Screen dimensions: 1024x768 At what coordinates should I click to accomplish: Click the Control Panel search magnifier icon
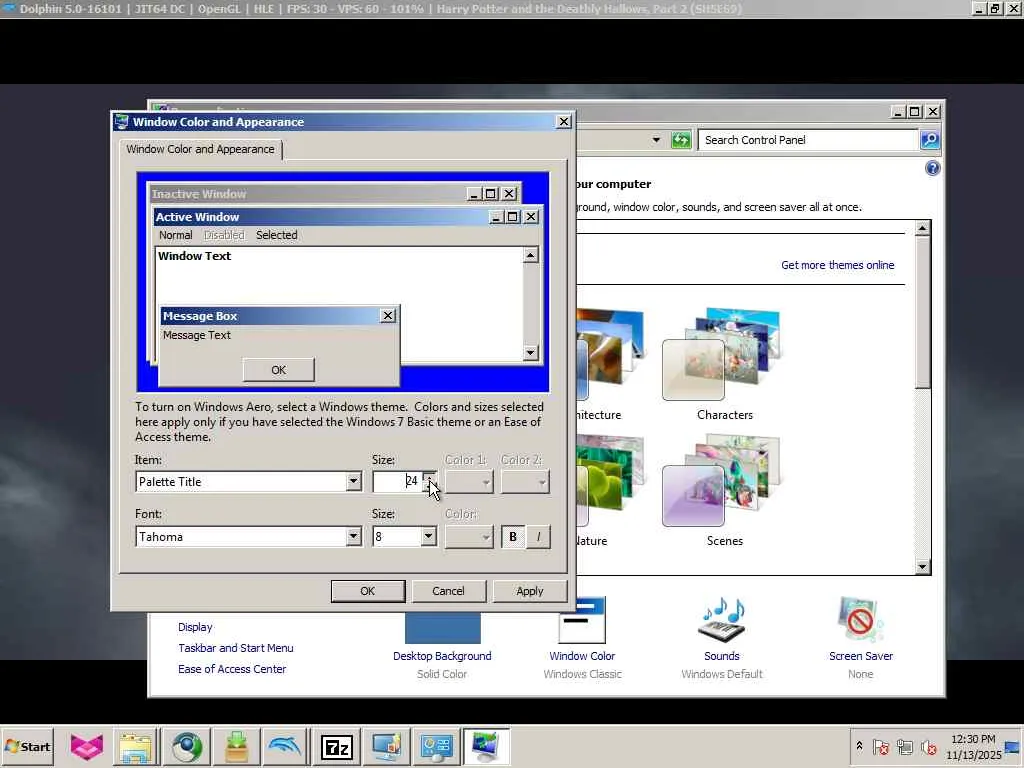point(929,140)
